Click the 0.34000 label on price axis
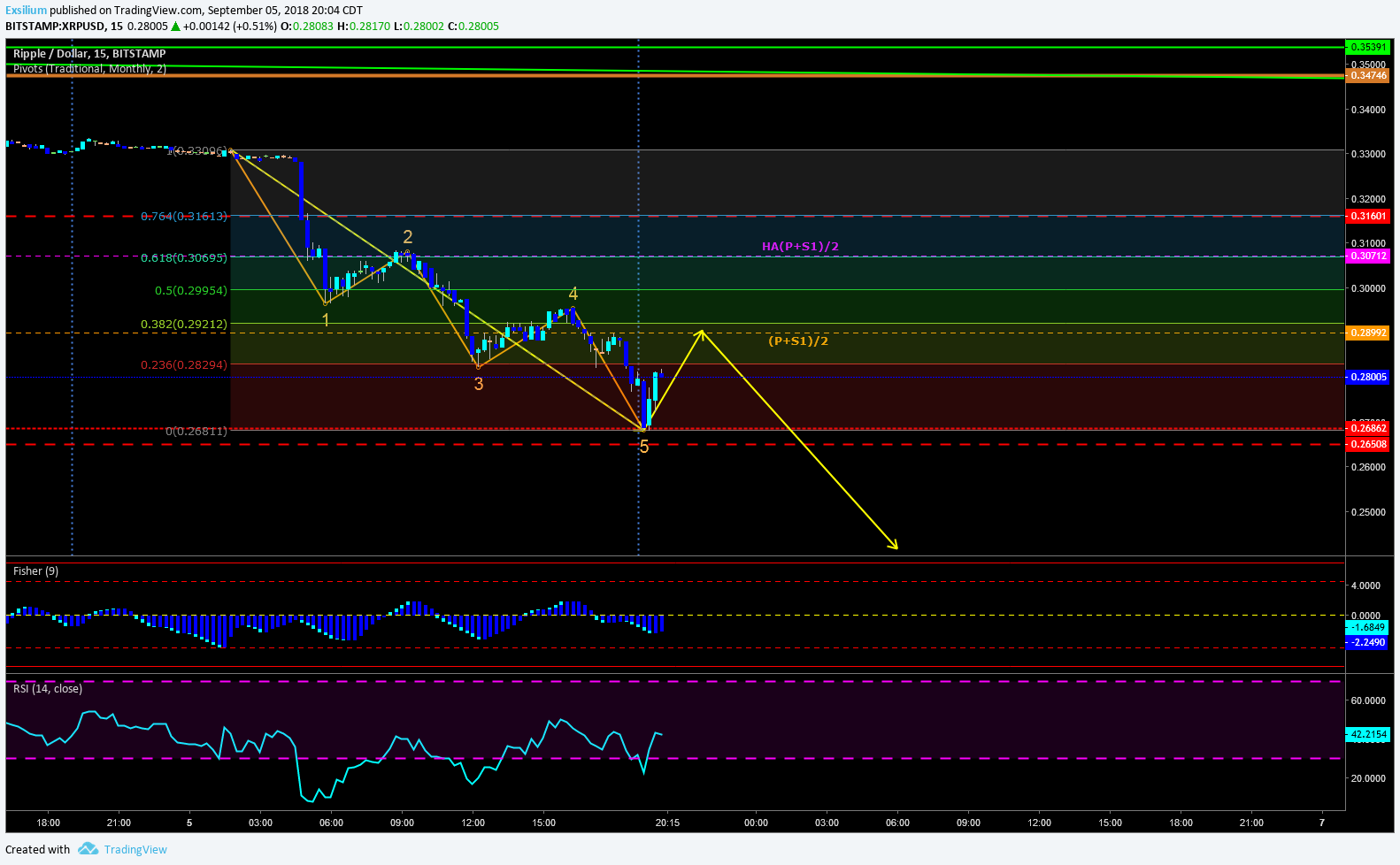Screen dimensions: 1400x865 (1367, 111)
